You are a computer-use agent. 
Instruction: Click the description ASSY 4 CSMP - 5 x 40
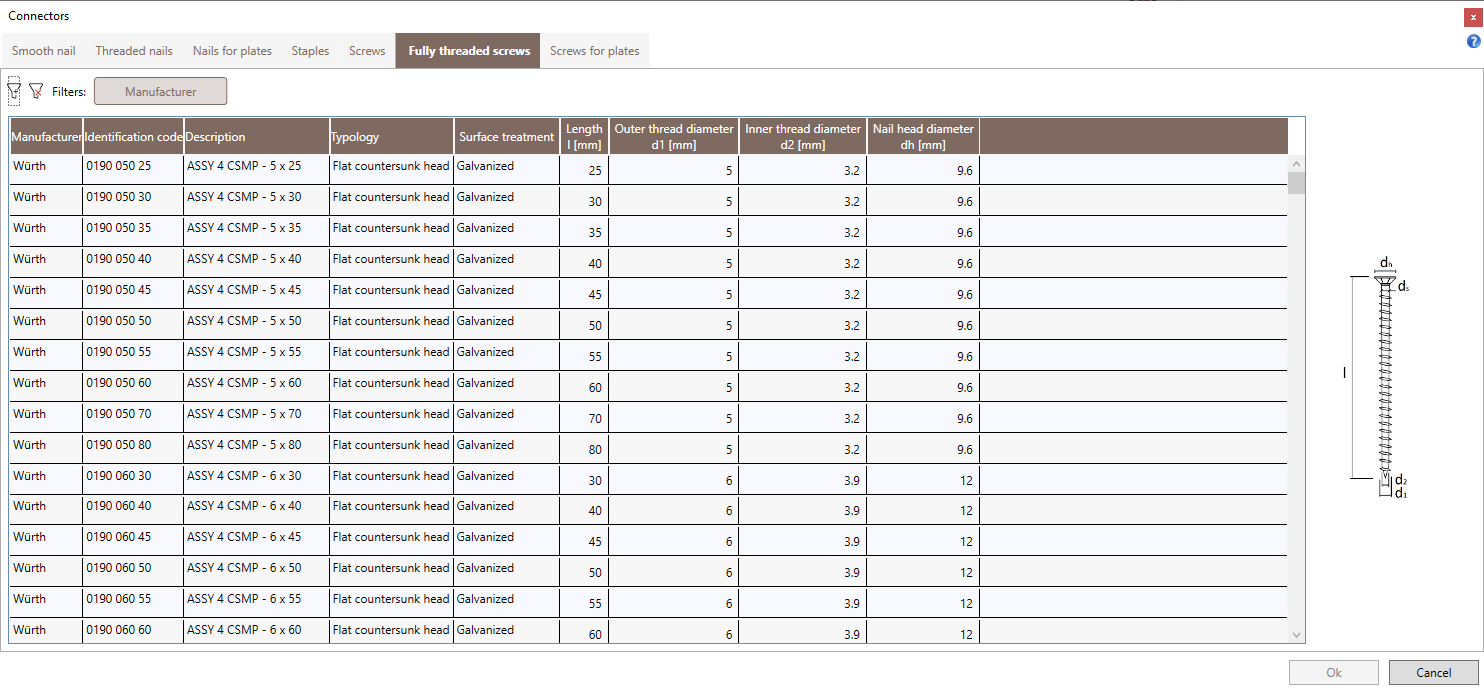[x=244, y=259]
